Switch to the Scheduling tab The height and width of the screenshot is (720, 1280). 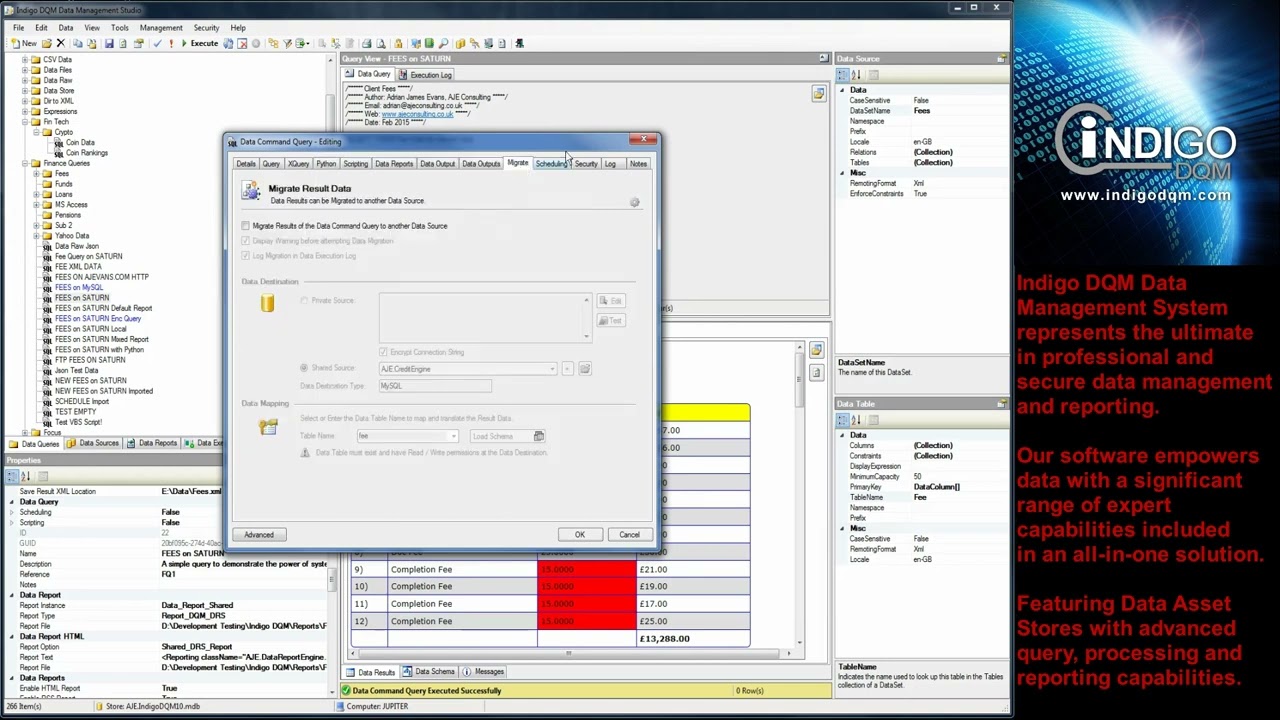552,164
